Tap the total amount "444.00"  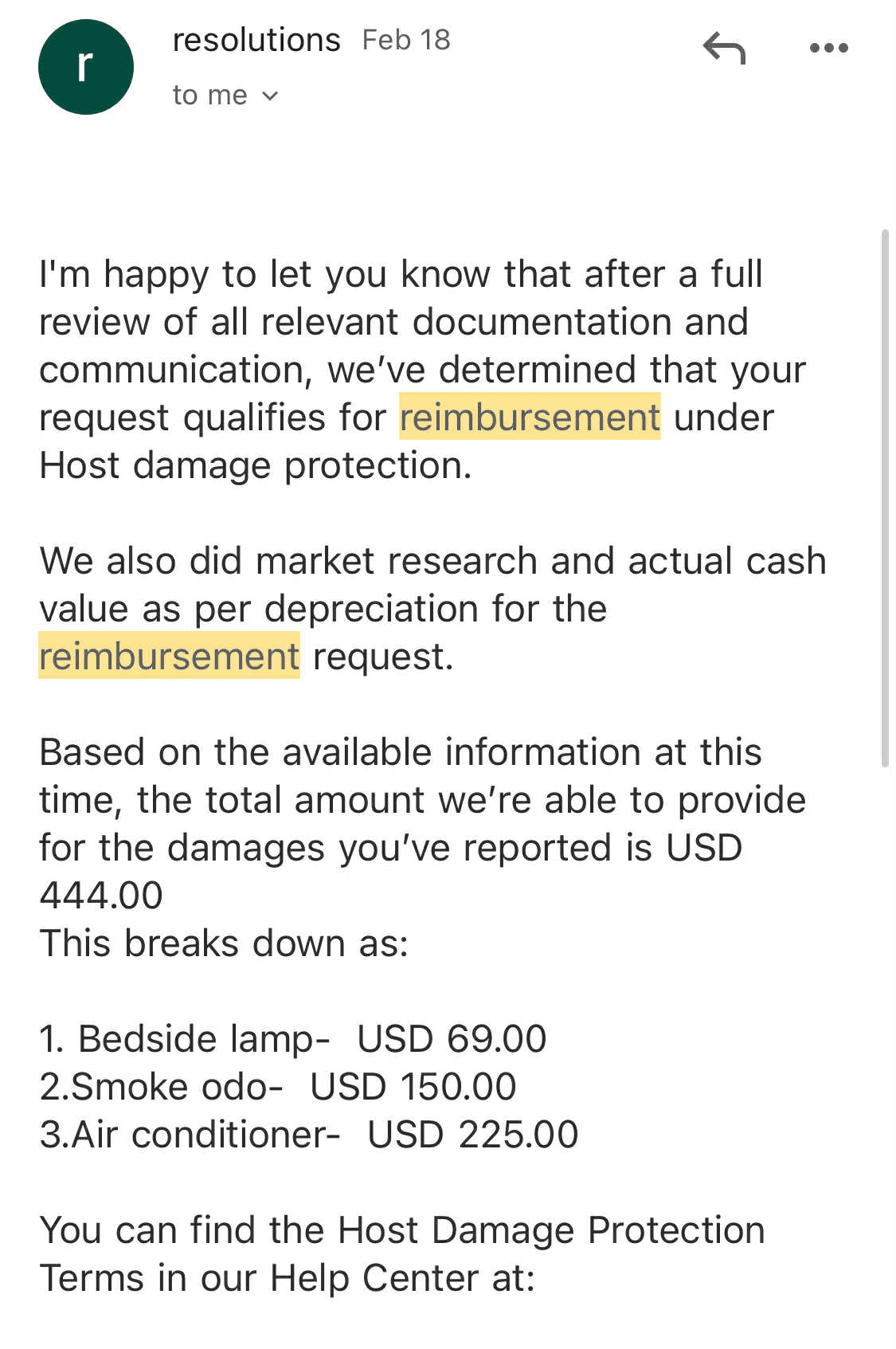101,896
